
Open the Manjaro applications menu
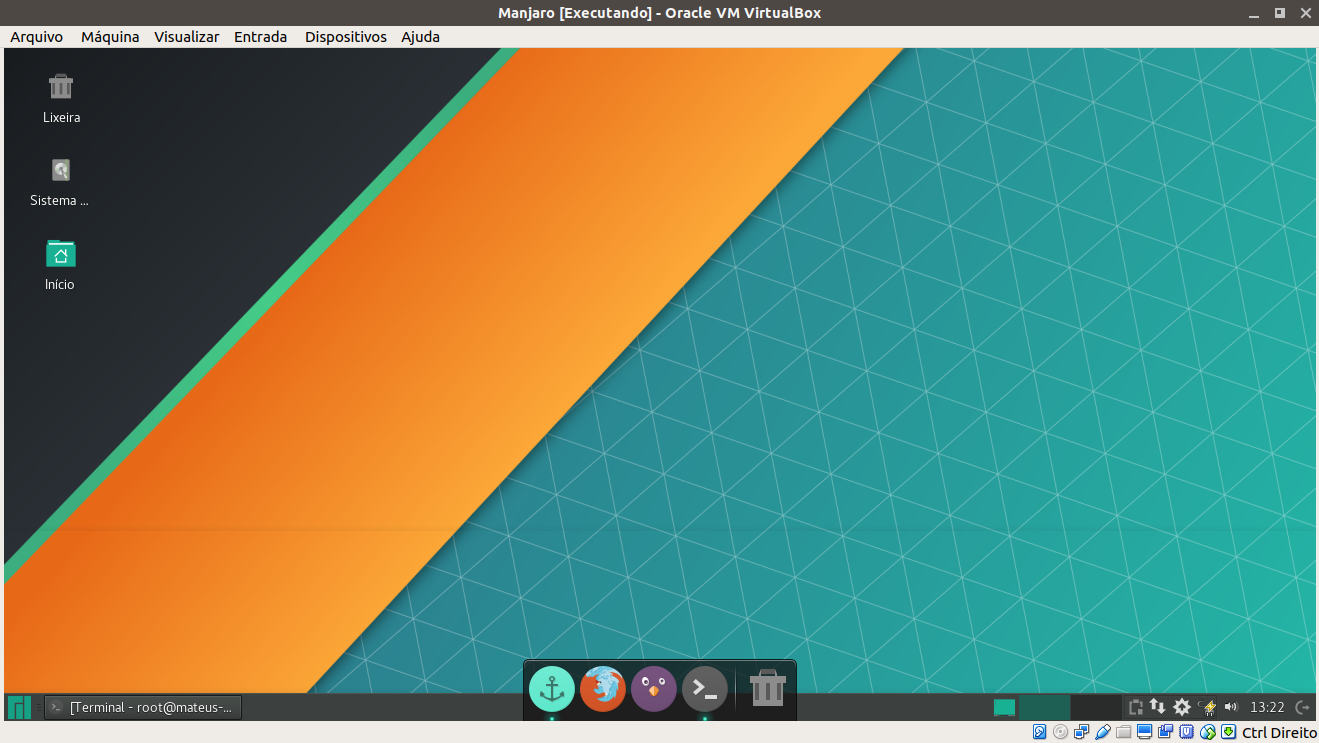(19, 707)
